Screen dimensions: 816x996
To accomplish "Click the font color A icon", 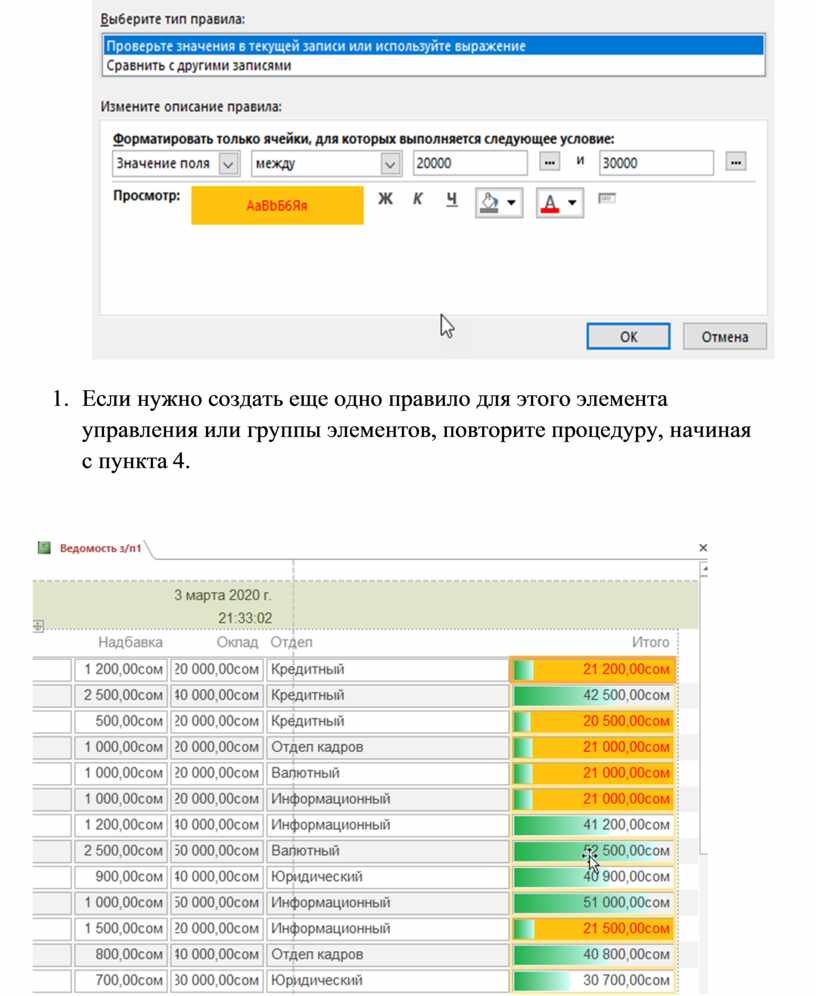I will (x=550, y=203).
